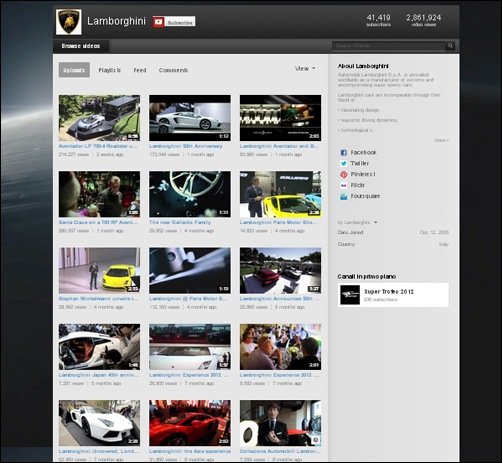Click the Facebook icon in sidebar
The image size is (502, 463).
pyautogui.click(x=343, y=153)
